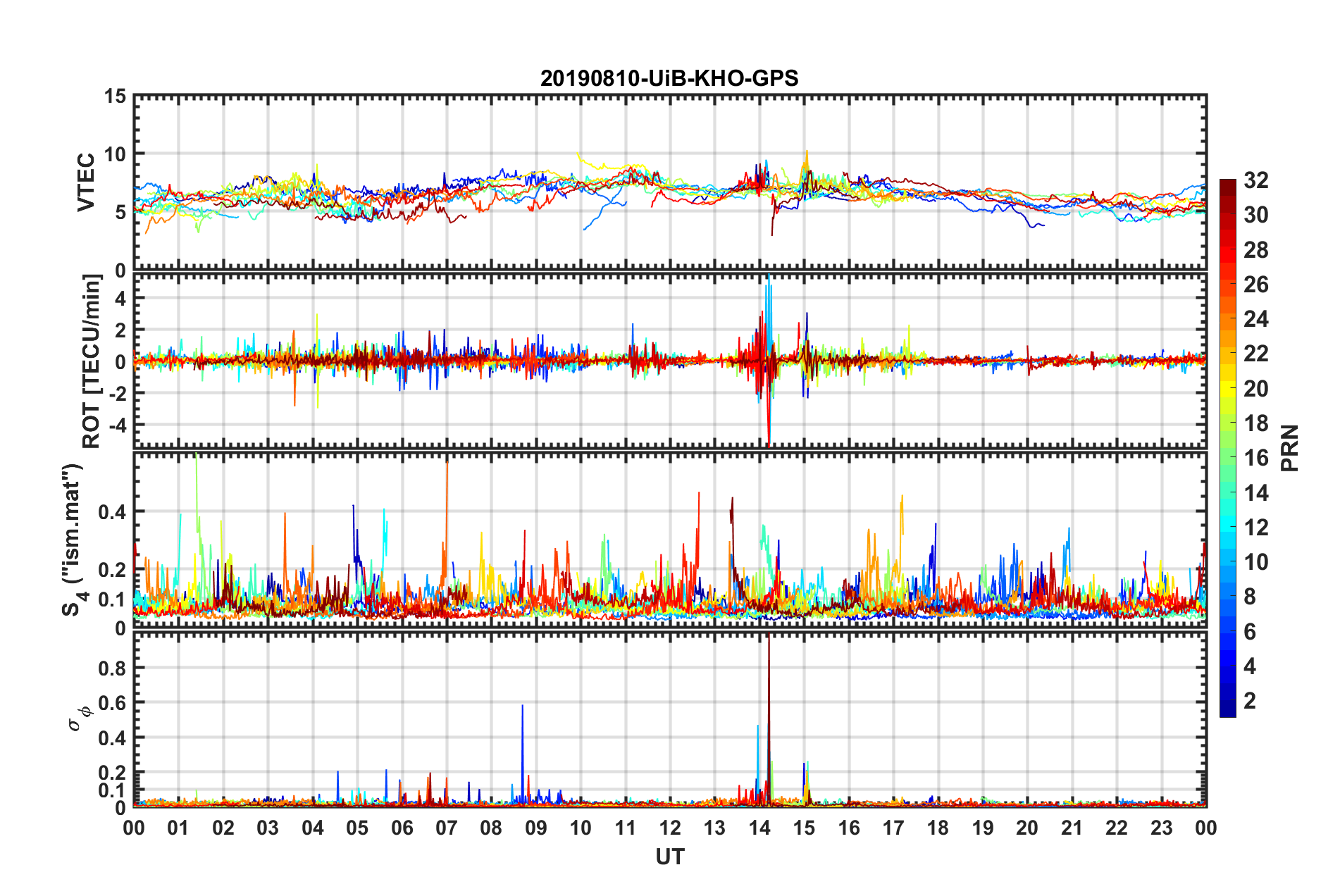The image size is (1340, 896).
Task: Click VTEC y-axis tick 10
Action: tap(116, 154)
